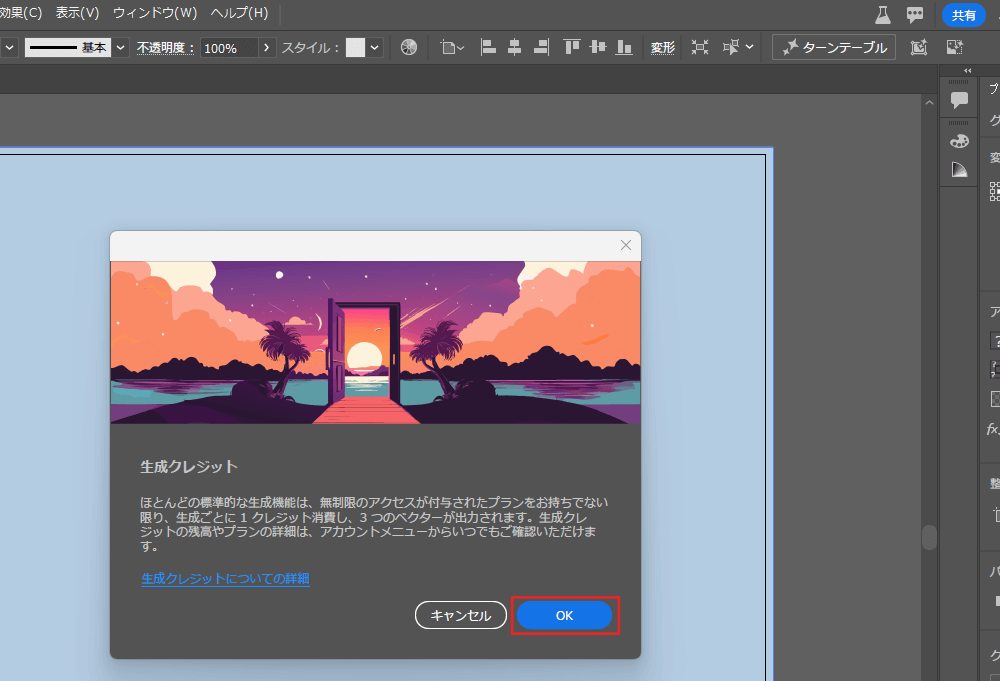This screenshot has width=1000, height=681.
Task: Expand the stroke profile 基本 dropdown
Action: (121, 47)
